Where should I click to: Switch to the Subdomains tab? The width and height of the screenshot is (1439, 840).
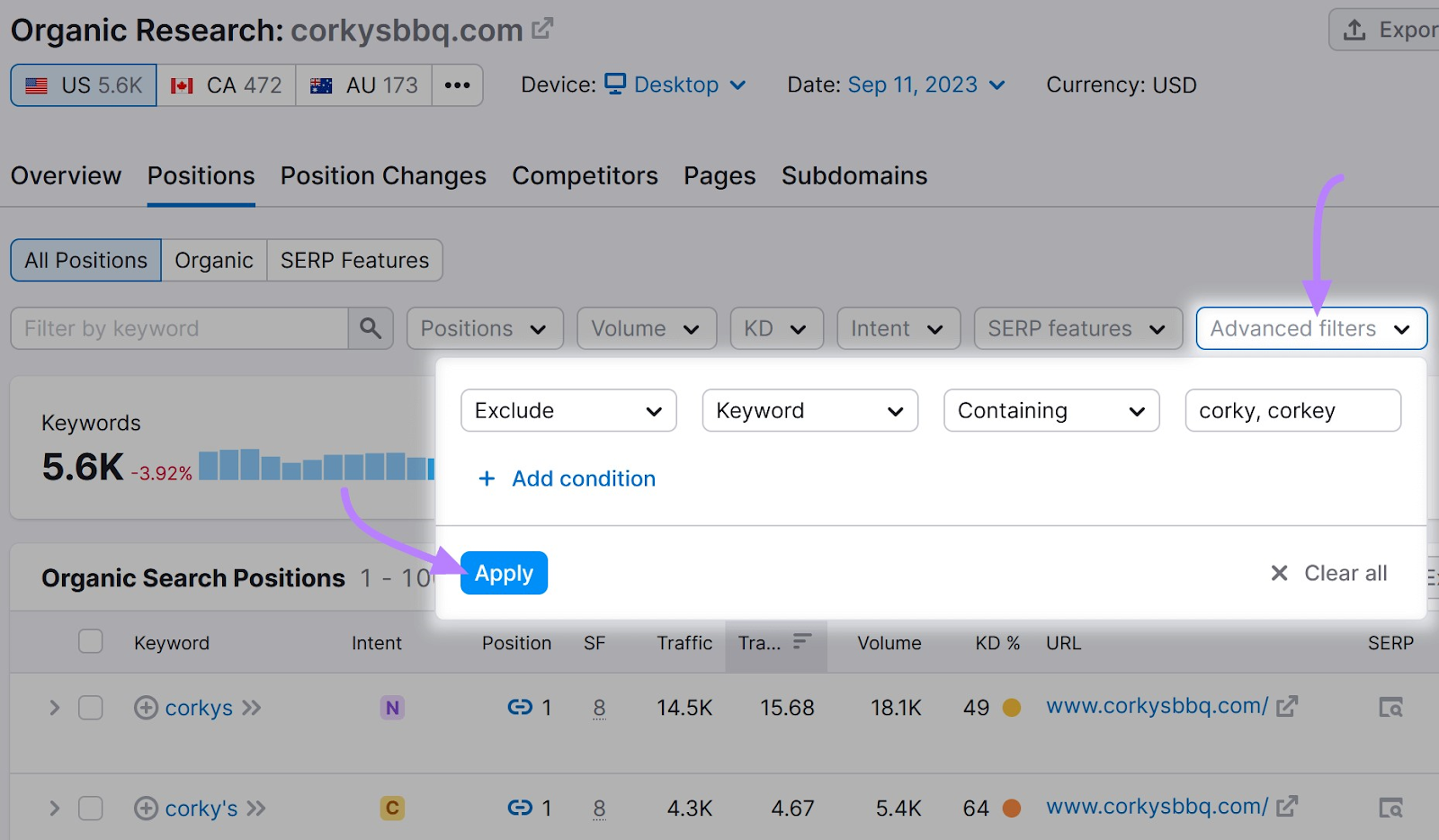click(x=854, y=175)
